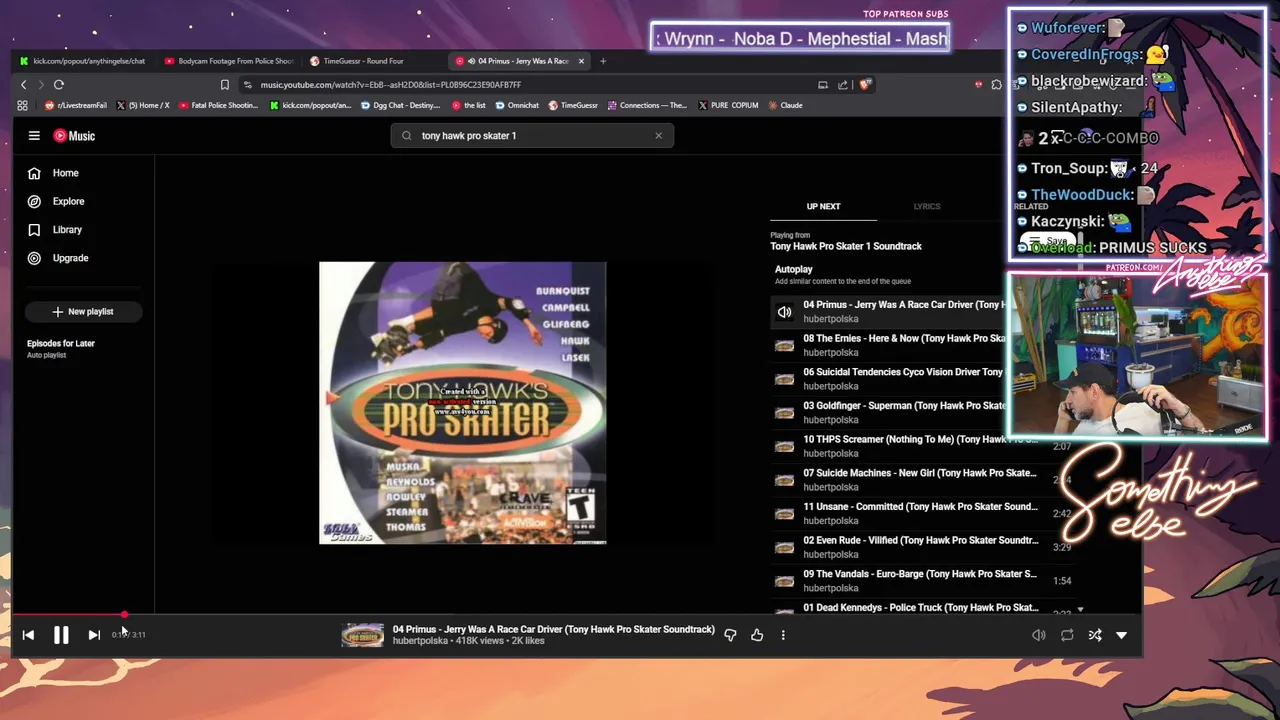
Task: Reload the music.youtube.com page
Action: (x=59, y=85)
